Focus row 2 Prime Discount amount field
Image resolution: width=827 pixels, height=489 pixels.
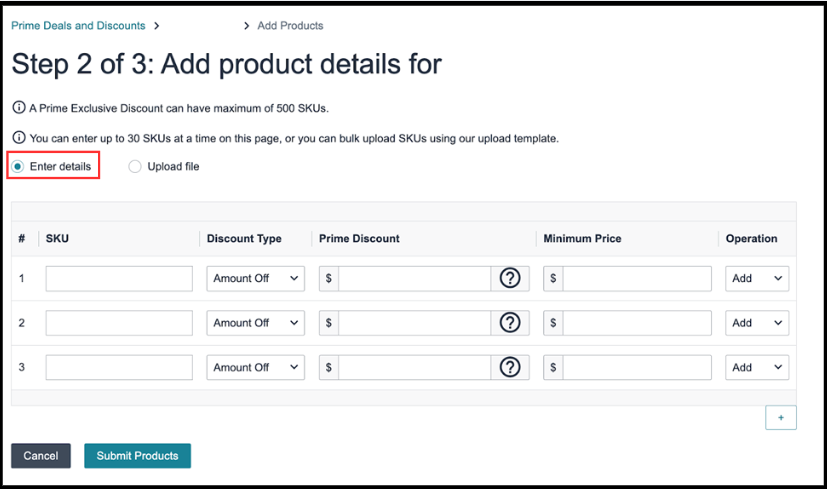pos(415,322)
